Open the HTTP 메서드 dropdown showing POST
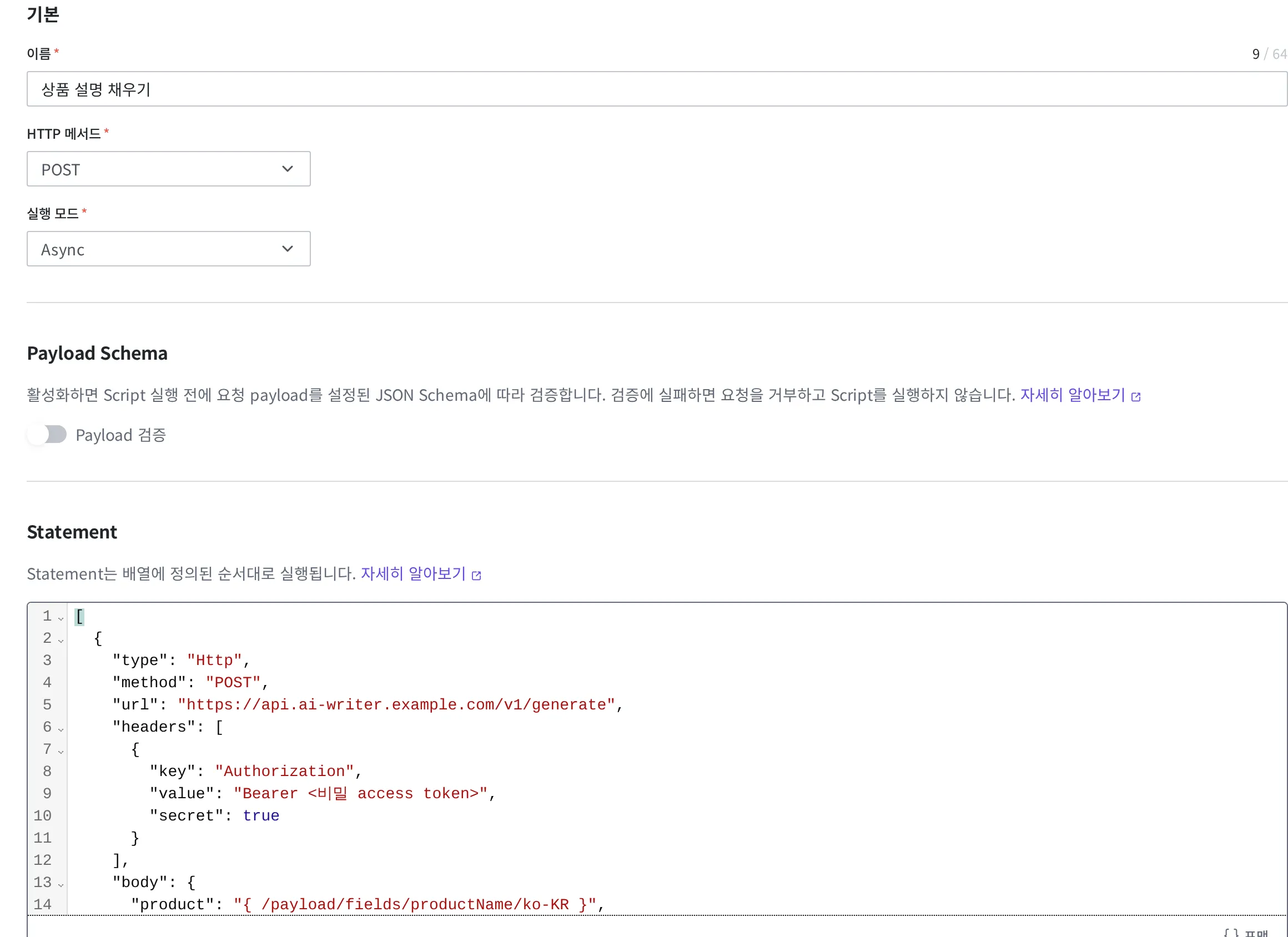The image size is (1288, 937). pyautogui.click(x=169, y=169)
